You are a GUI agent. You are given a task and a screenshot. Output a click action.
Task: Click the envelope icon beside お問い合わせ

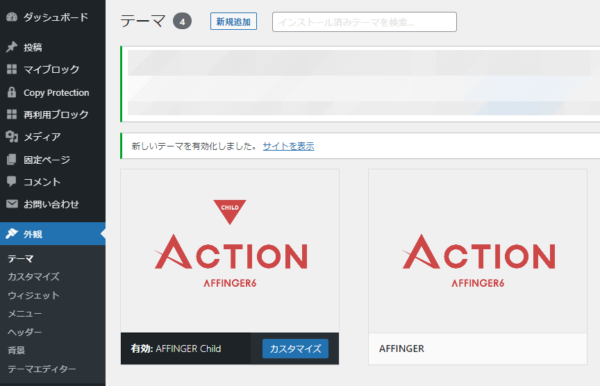pos(12,204)
